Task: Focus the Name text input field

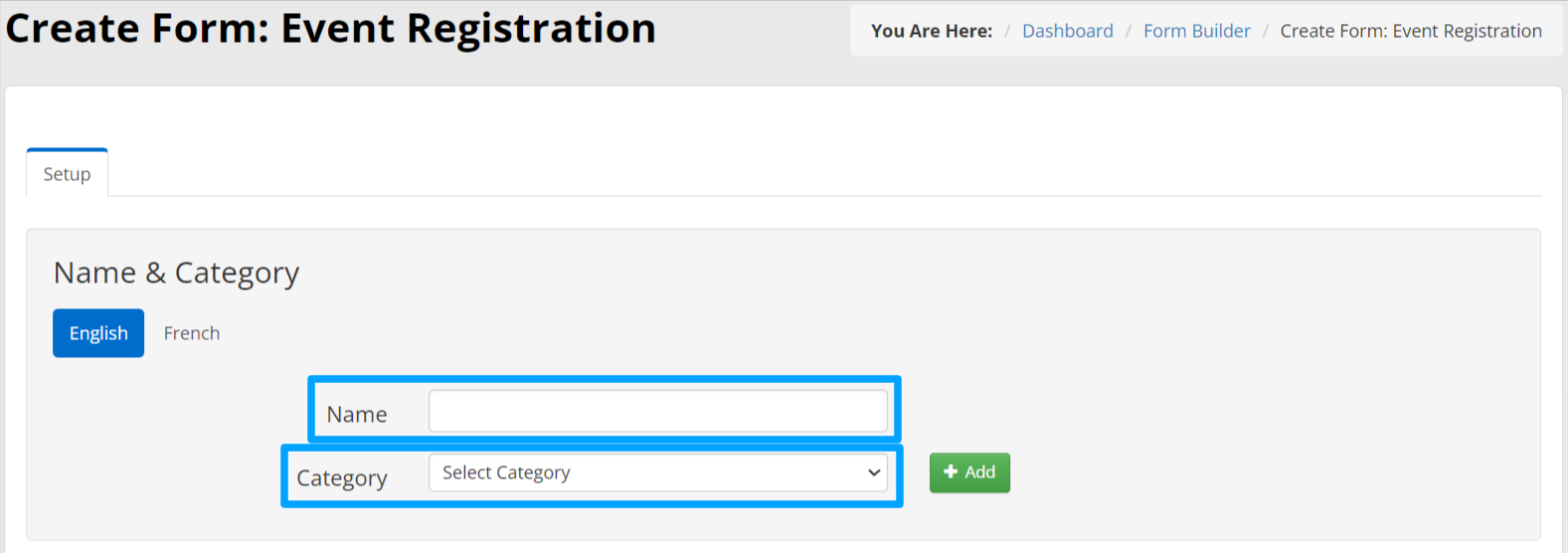Action: pyautogui.click(x=658, y=411)
